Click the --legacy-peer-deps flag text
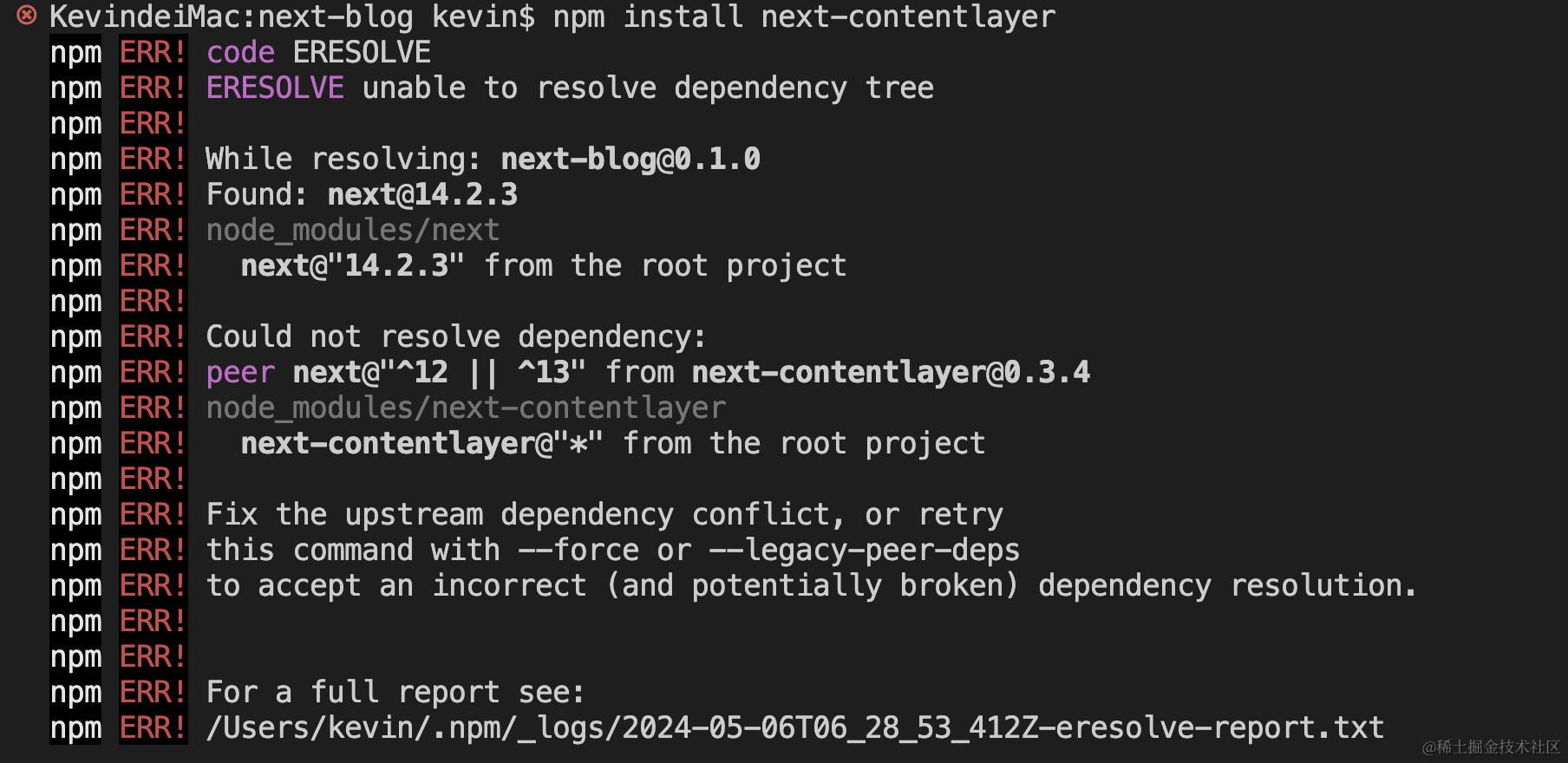Screen dimensions: 1568x763 (865, 550)
